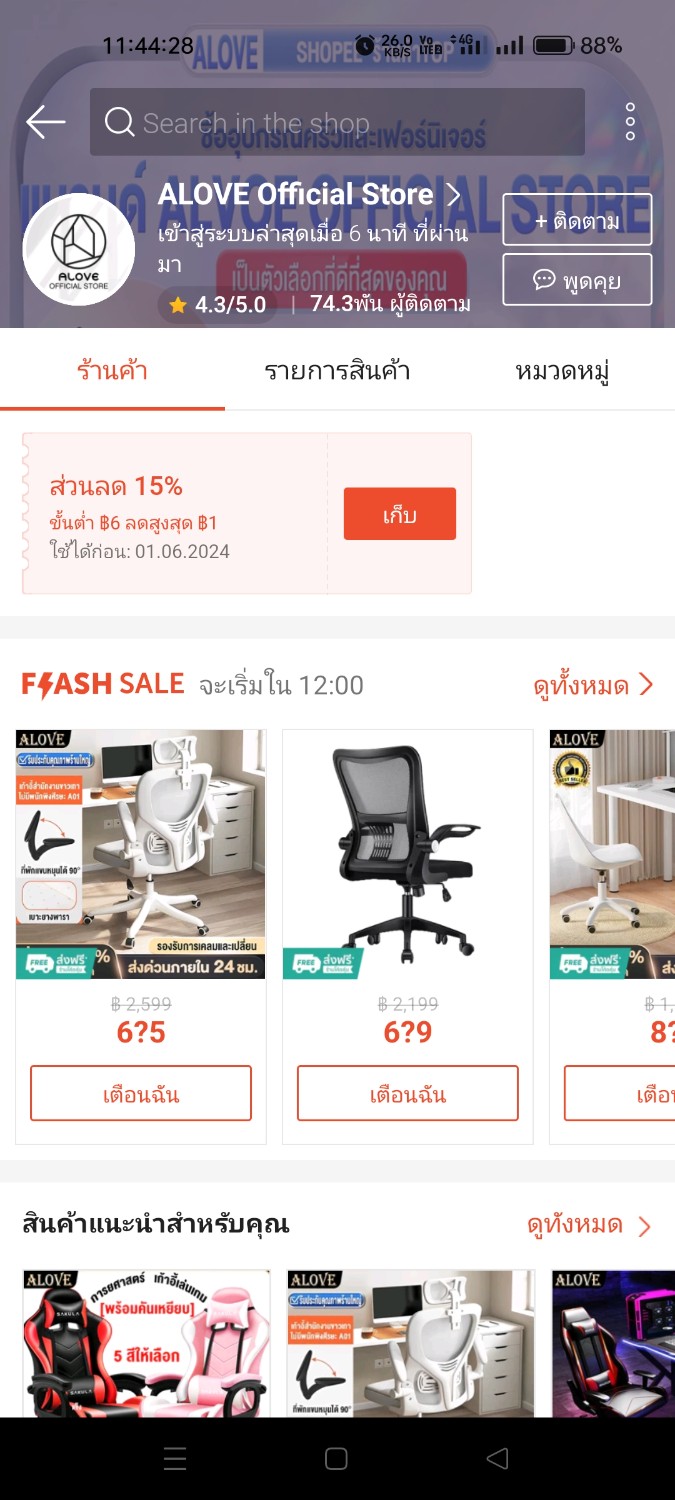Open the three-dot more options menu
This screenshot has width=675, height=1500.
click(630, 122)
